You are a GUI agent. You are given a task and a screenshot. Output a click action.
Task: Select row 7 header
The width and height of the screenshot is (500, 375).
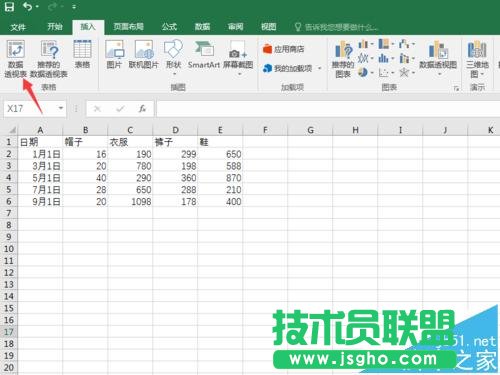9,213
